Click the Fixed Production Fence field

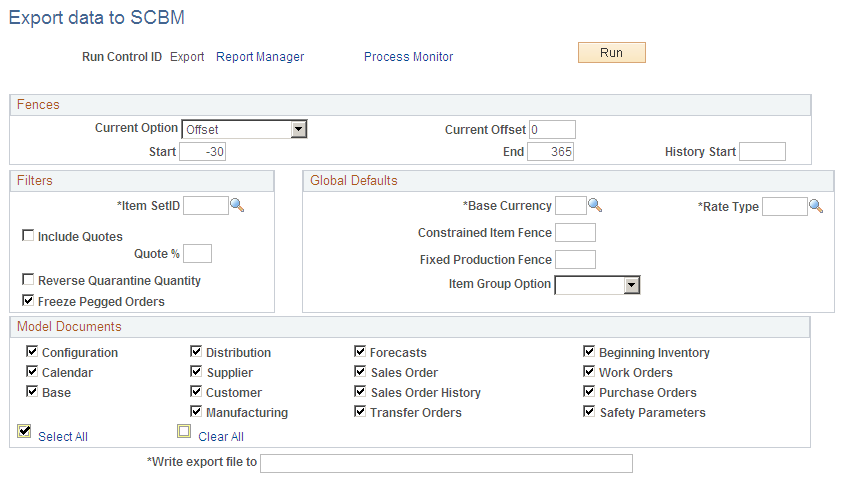coord(576,260)
